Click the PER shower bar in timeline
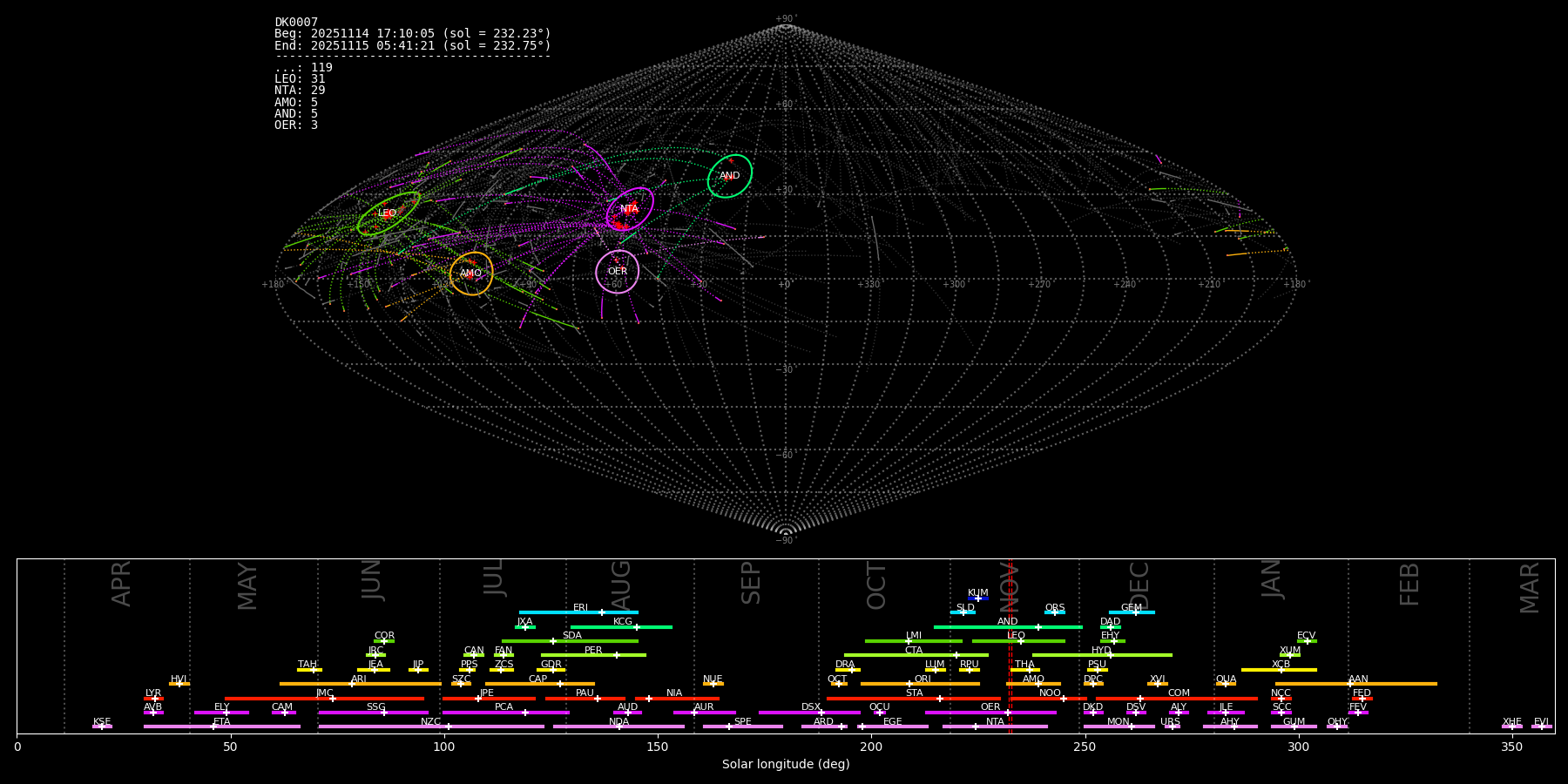1568x784 pixels. click(593, 655)
